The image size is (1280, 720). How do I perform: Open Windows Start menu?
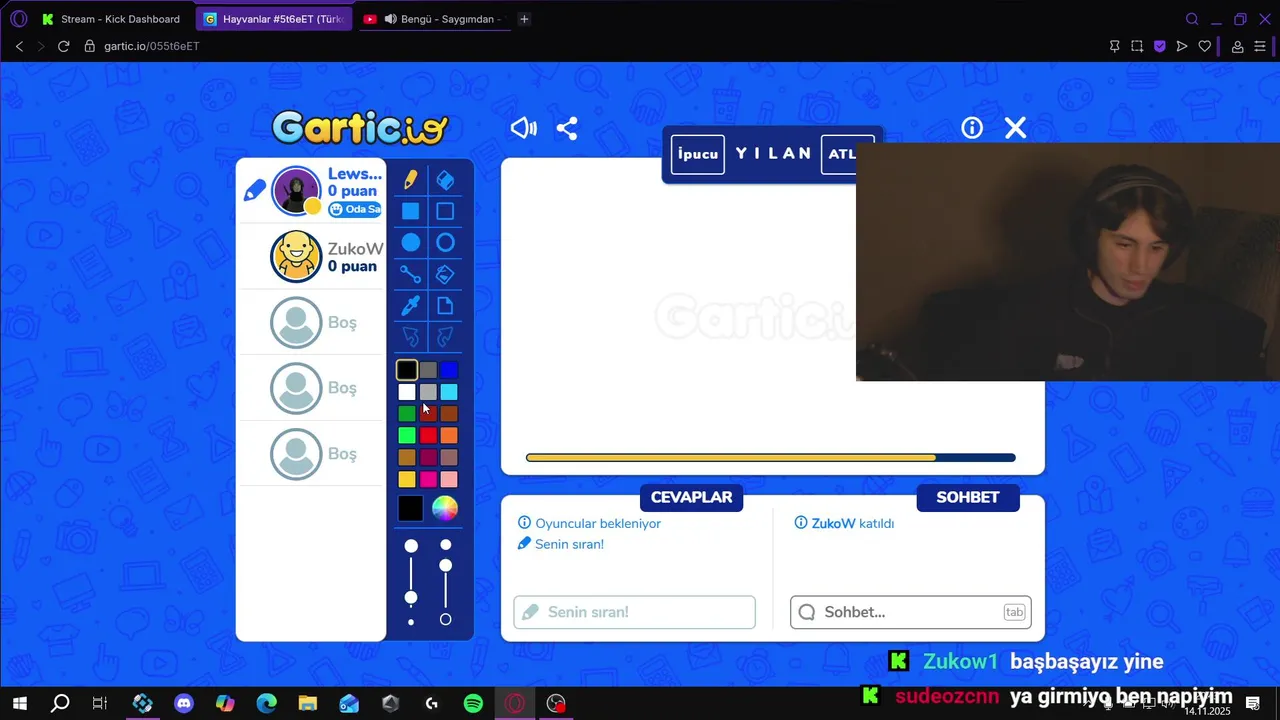pos(19,703)
